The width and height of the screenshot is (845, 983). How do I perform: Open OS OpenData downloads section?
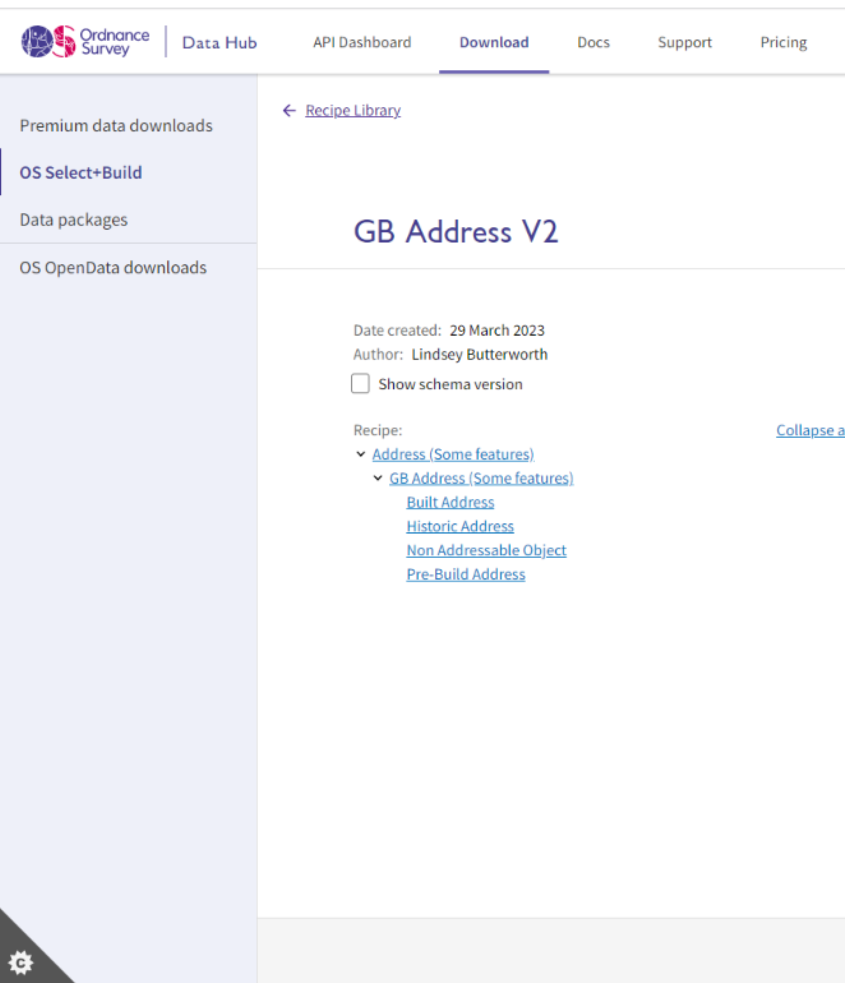[x=112, y=267]
